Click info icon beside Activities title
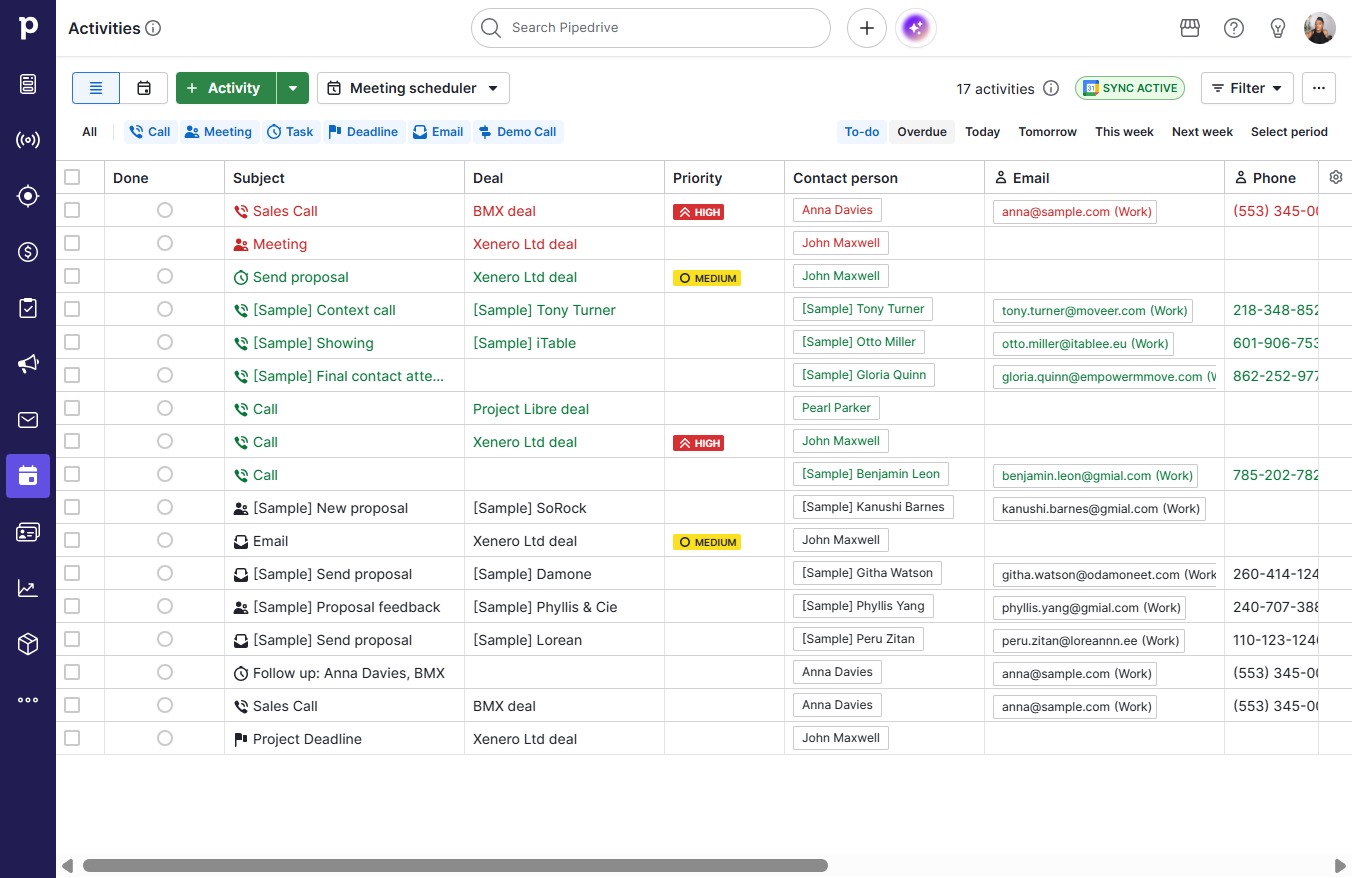1352x878 pixels. click(x=153, y=28)
